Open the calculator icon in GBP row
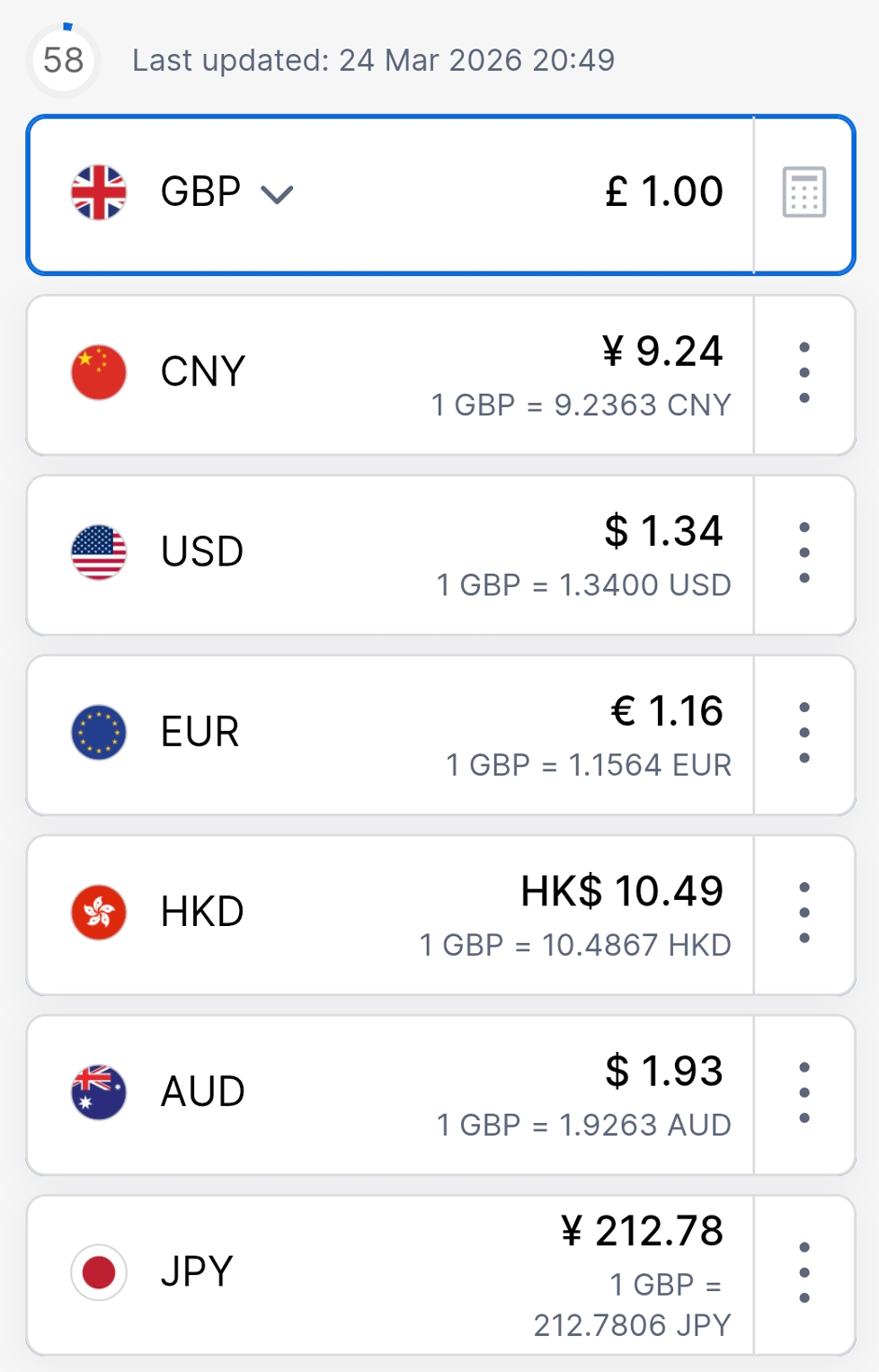 click(x=804, y=192)
